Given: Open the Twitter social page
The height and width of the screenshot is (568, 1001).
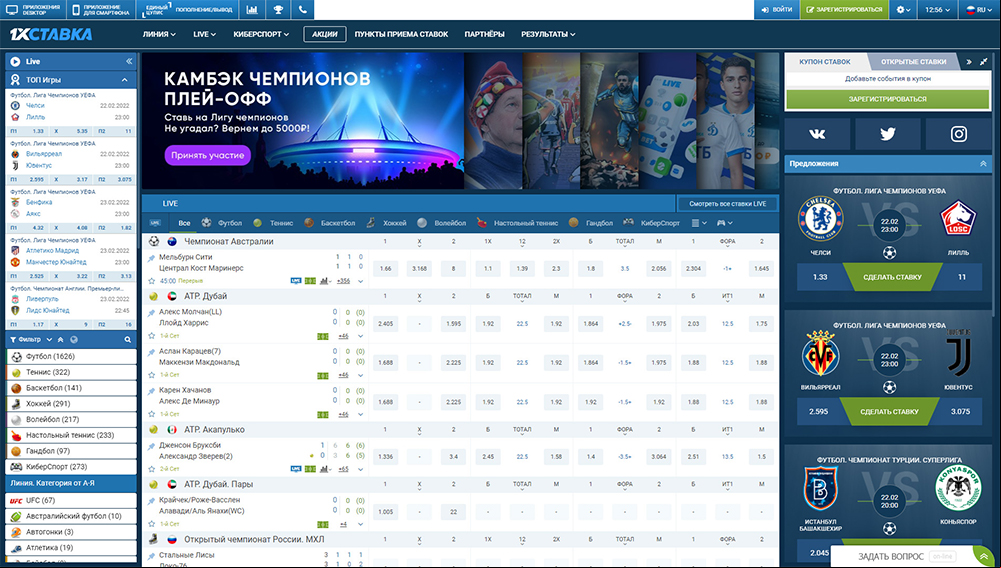Looking at the screenshot, I should pos(887,133).
